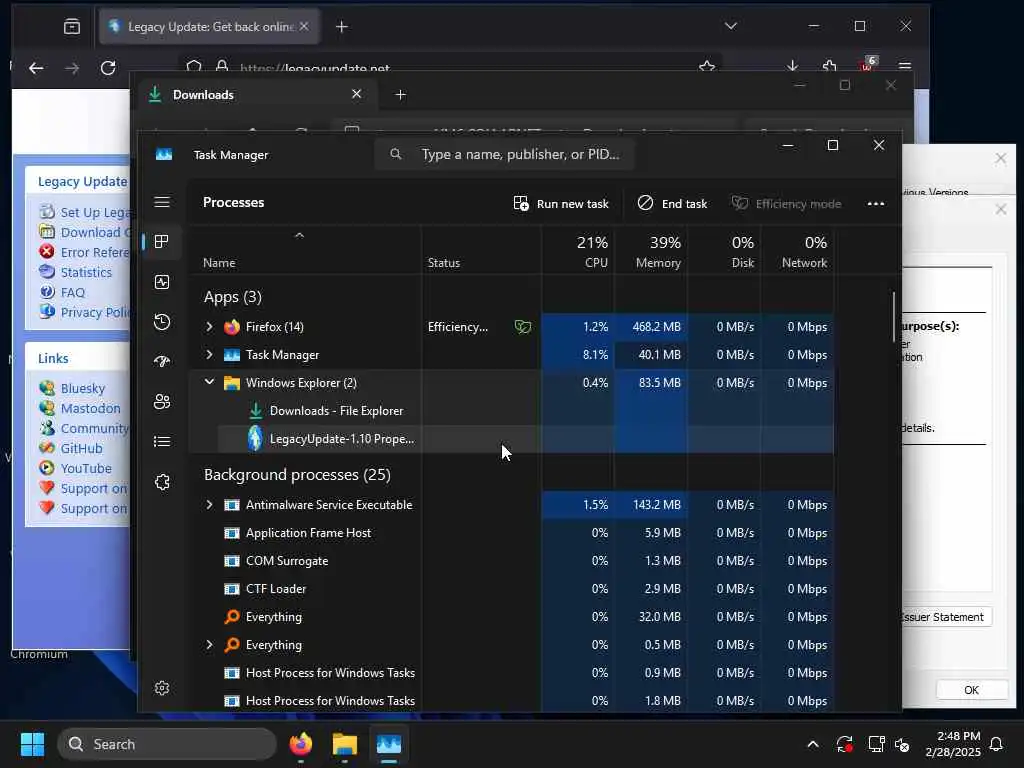Open the Users page in sidebar

tap(162, 402)
